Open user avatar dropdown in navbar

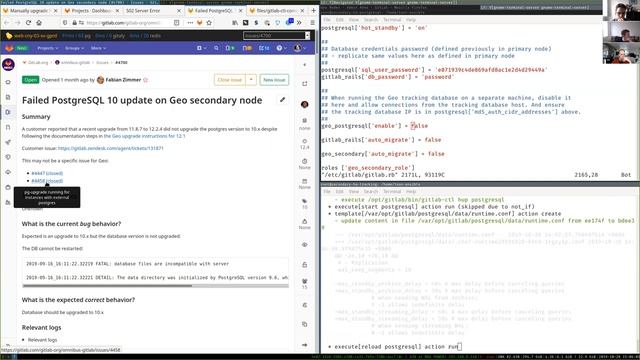[300, 48]
